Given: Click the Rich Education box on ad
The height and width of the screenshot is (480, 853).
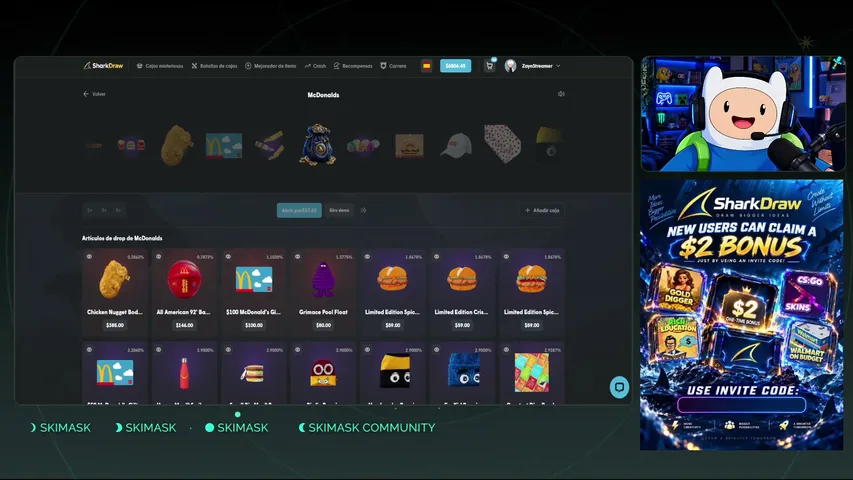Looking at the screenshot, I should [x=675, y=339].
